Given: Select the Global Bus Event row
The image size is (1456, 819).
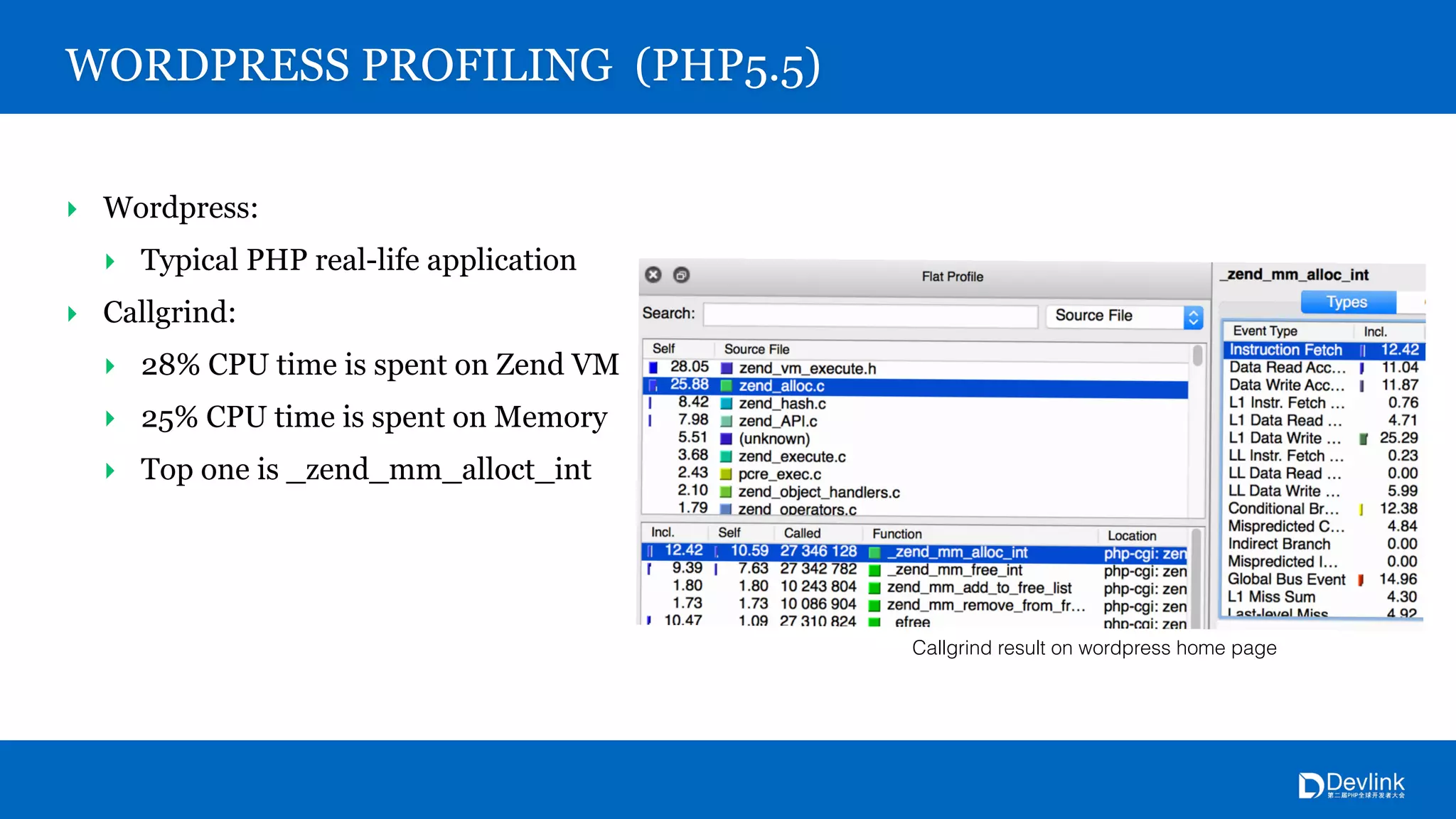Looking at the screenshot, I should point(1324,579).
